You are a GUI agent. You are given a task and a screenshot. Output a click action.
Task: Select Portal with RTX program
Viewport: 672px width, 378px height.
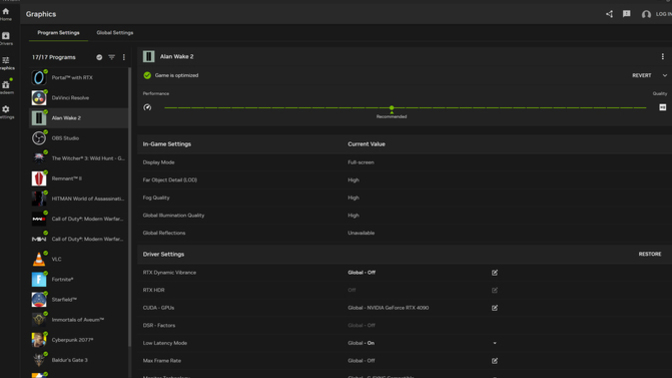(x=78, y=78)
